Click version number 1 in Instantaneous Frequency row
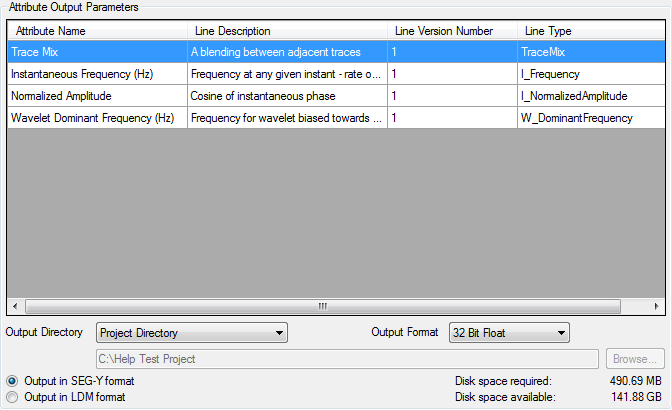The width and height of the screenshot is (672, 410). pyautogui.click(x=452, y=74)
